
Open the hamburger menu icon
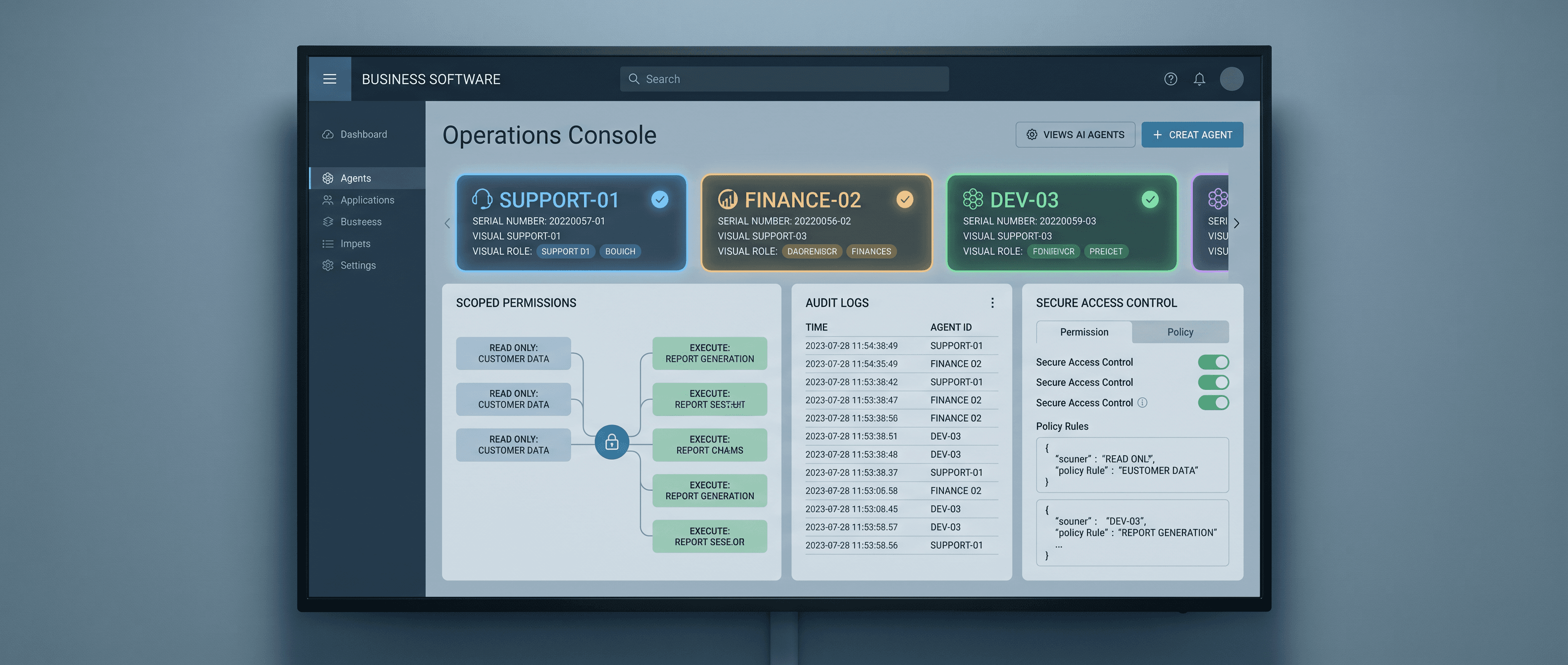pyautogui.click(x=330, y=79)
